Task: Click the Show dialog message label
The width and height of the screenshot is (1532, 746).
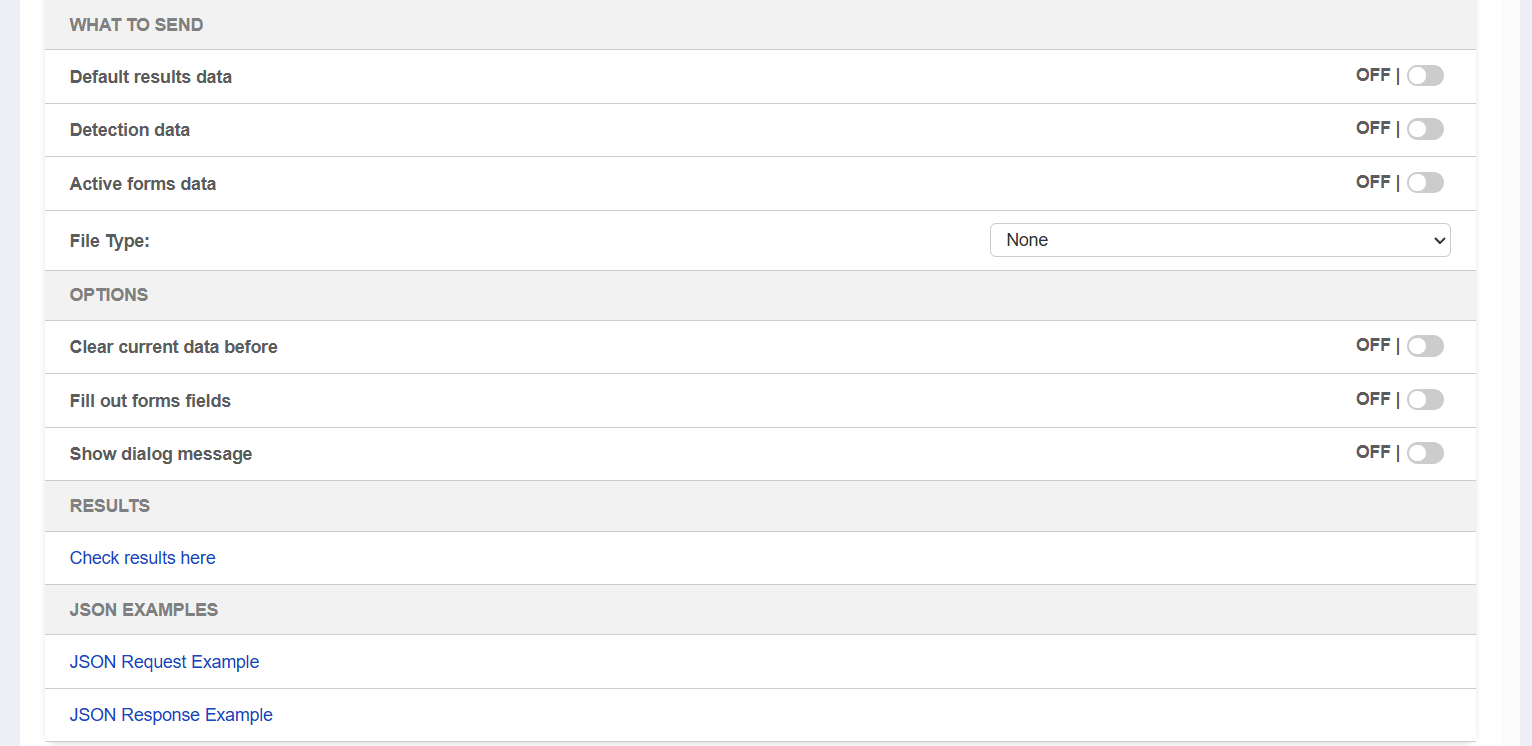Action: click(160, 454)
